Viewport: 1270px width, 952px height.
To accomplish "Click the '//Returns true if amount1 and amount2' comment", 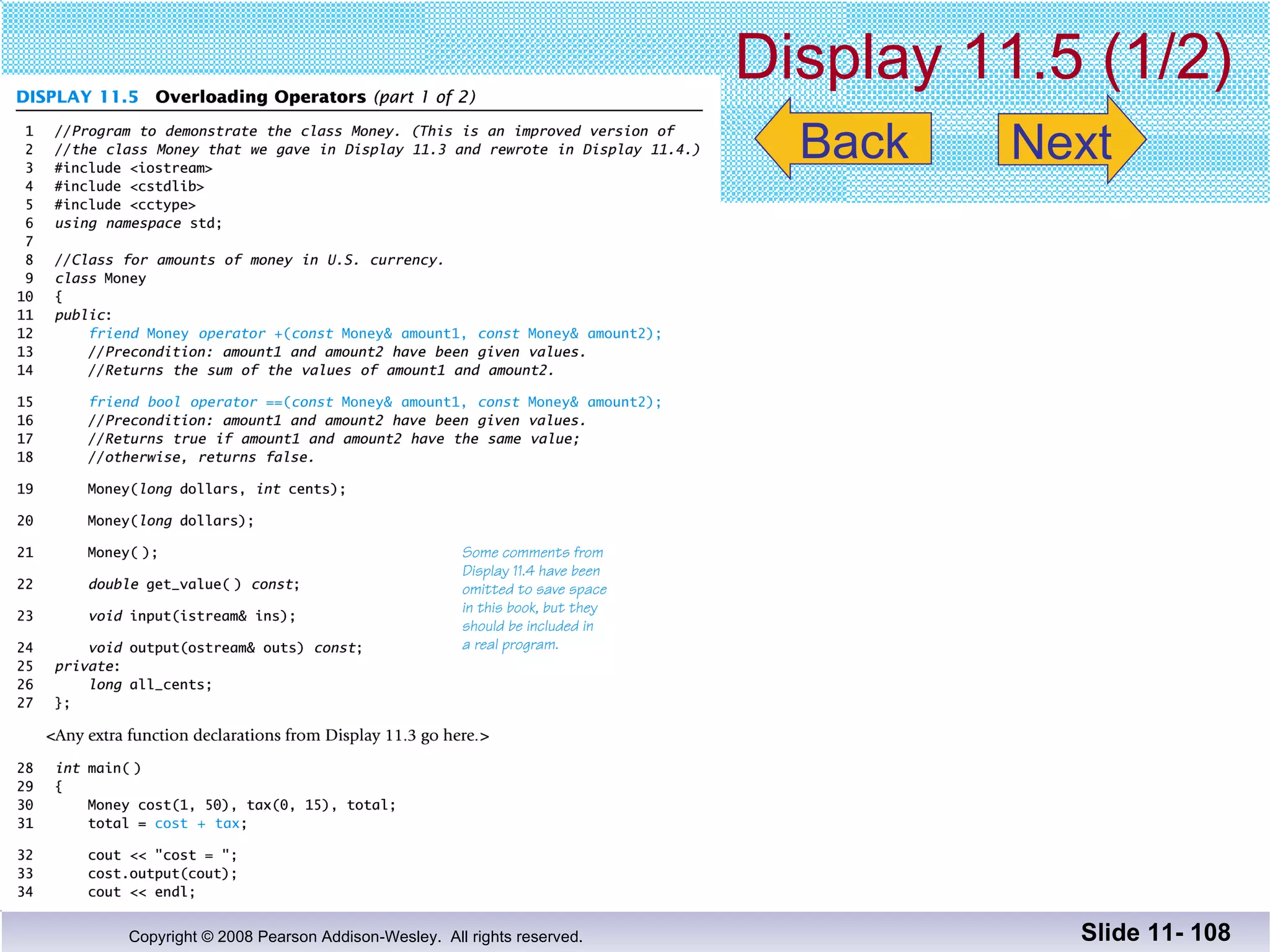I will tap(334, 439).
